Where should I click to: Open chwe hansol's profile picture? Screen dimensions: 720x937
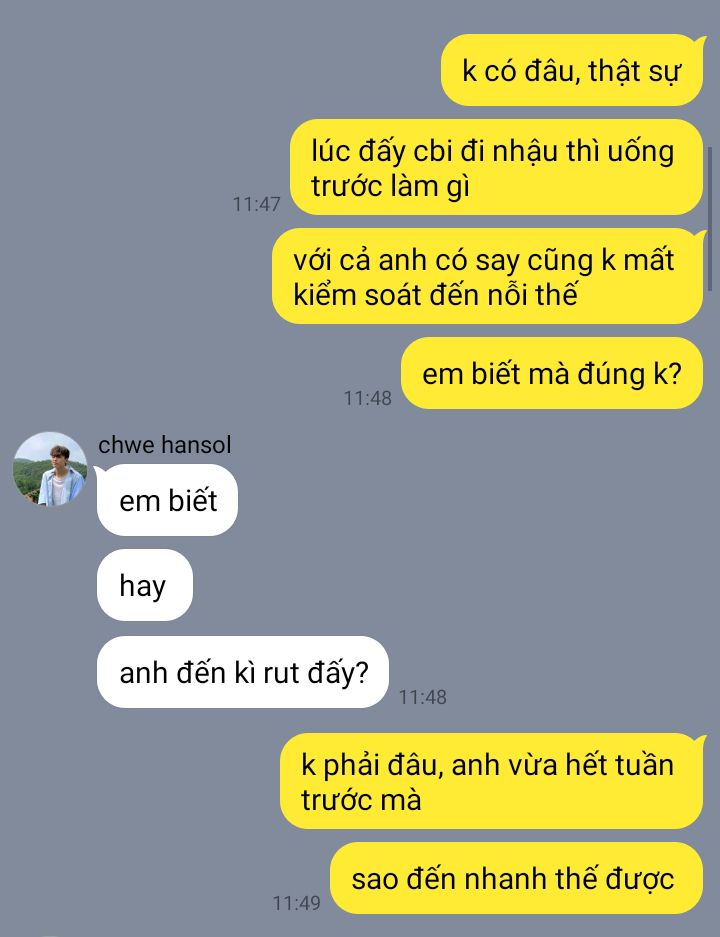coord(50,469)
